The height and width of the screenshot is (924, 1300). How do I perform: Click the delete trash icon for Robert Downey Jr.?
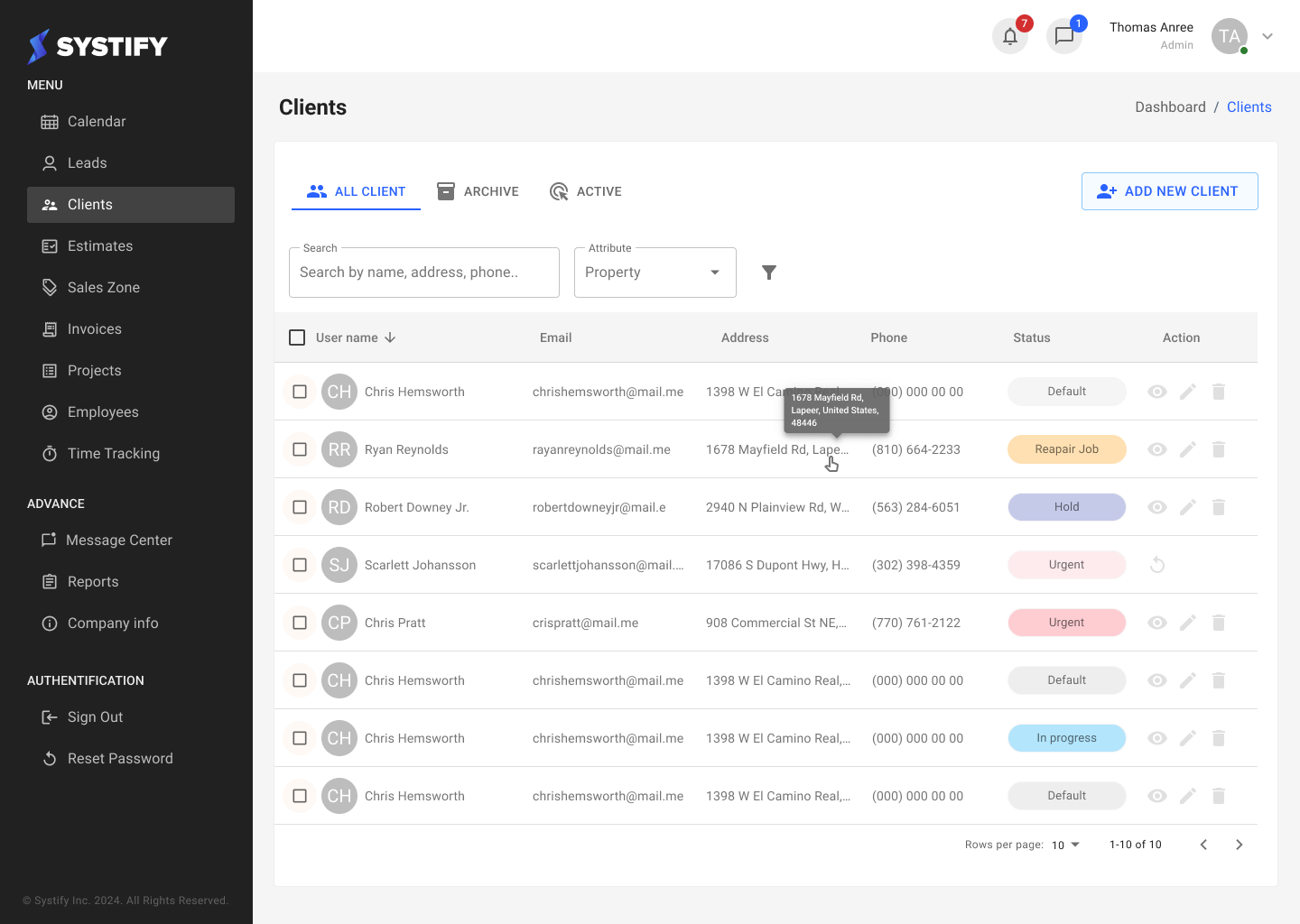coord(1218,506)
